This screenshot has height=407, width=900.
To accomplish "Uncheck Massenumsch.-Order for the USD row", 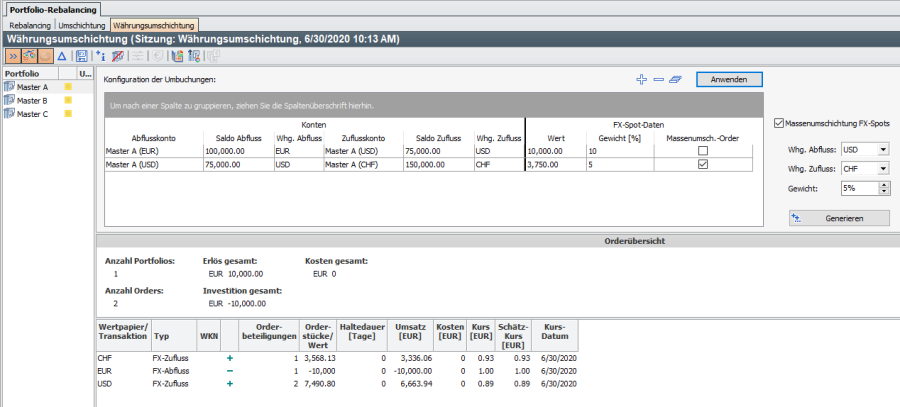I will click(702, 164).
